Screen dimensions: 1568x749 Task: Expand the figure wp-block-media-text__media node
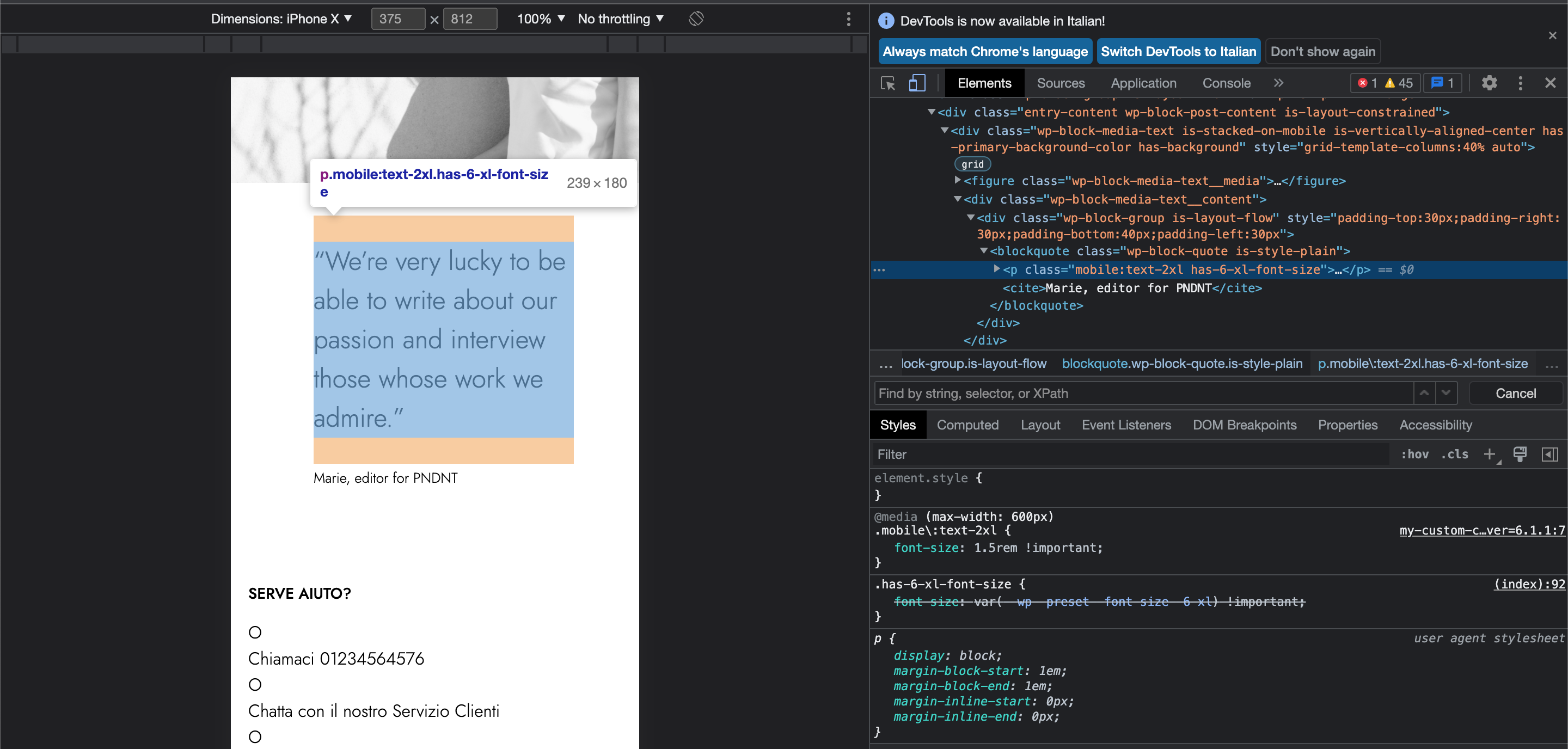958,180
